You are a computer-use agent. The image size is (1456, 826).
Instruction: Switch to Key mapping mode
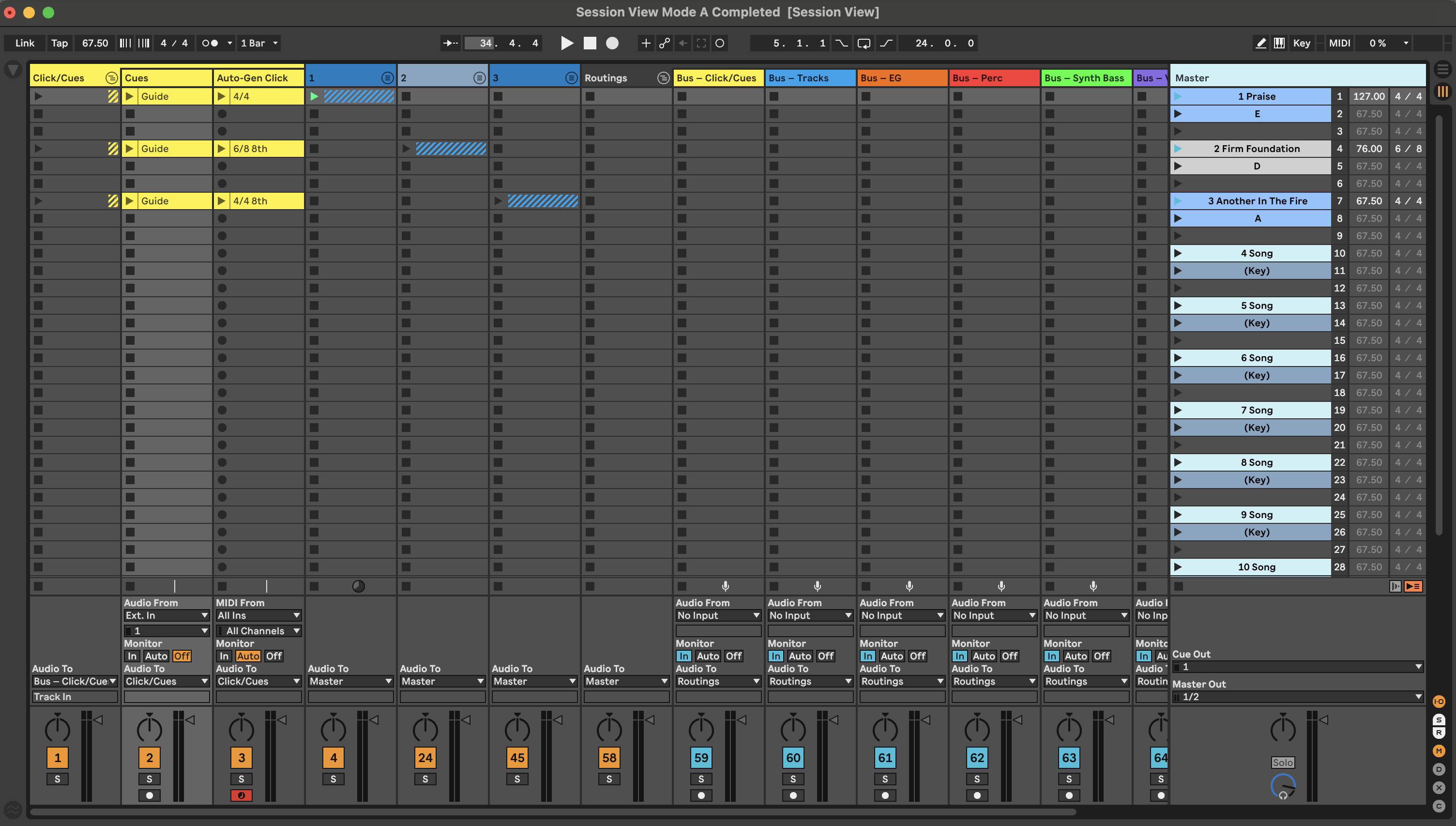coord(1301,43)
